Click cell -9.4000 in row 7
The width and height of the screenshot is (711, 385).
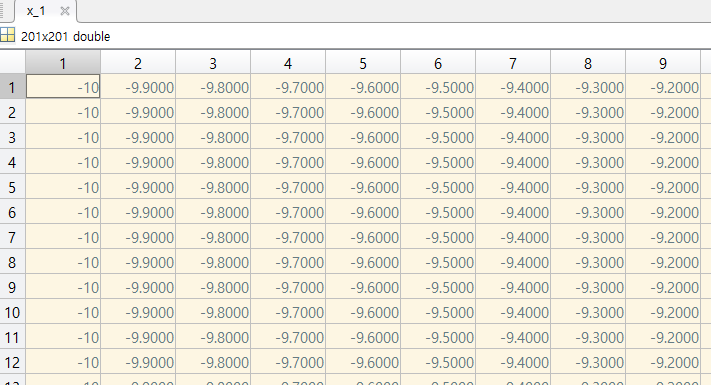coord(513,236)
